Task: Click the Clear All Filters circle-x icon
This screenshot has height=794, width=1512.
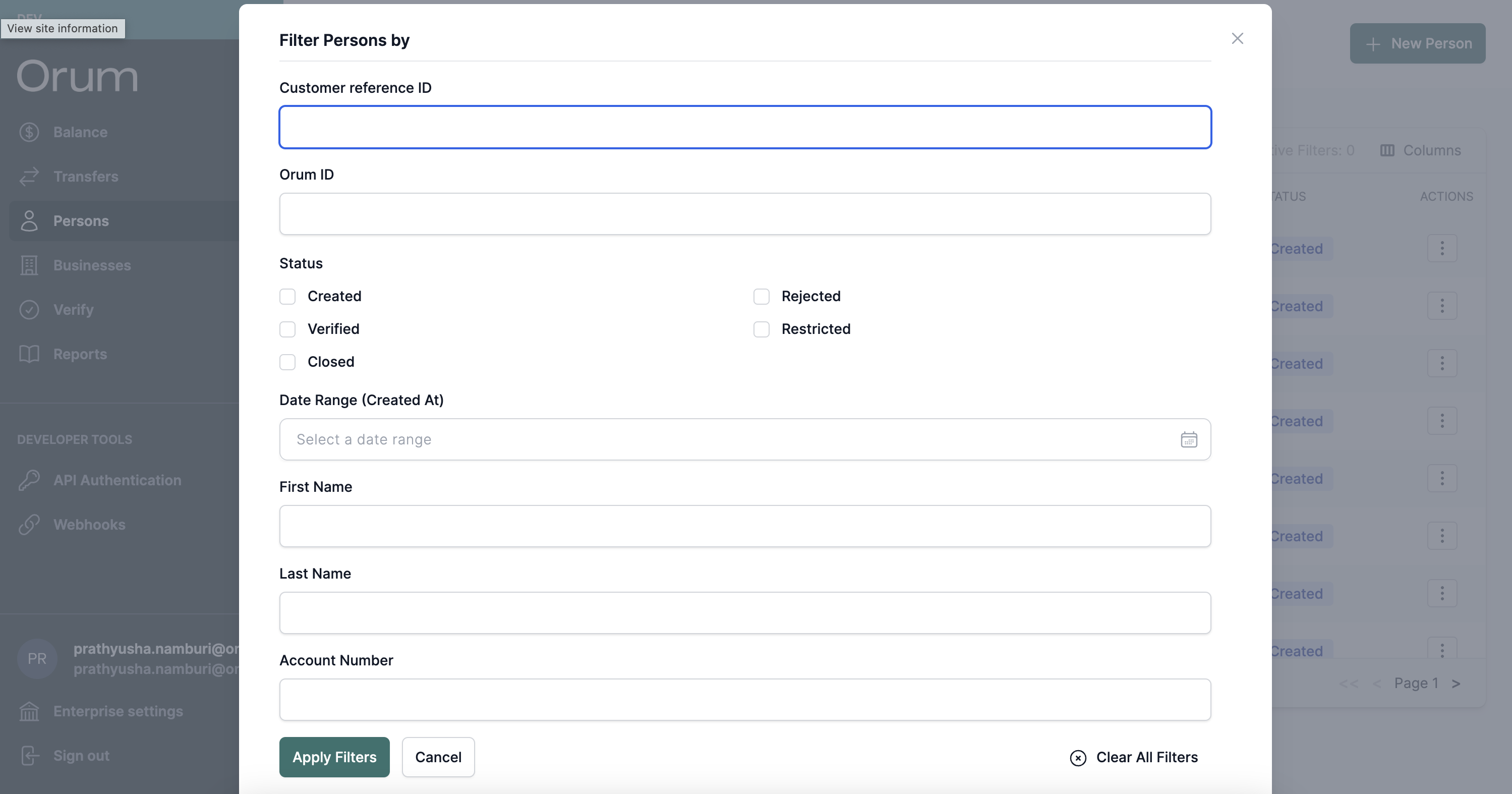Action: tap(1078, 758)
